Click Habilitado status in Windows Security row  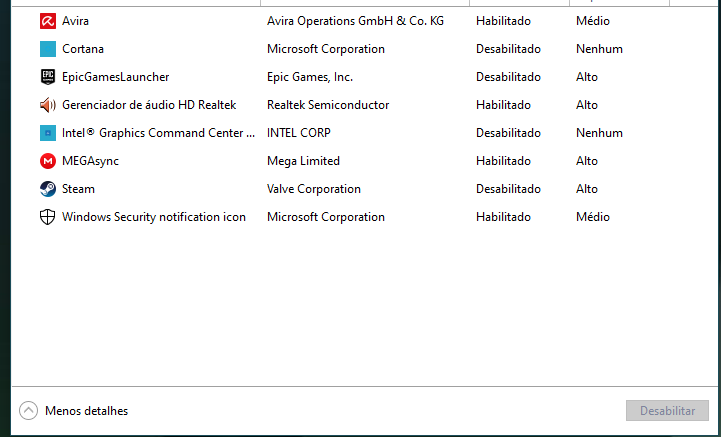[503, 217]
